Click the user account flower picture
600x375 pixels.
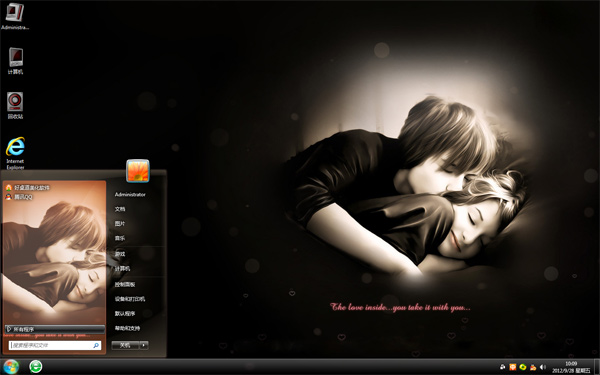coord(138,171)
